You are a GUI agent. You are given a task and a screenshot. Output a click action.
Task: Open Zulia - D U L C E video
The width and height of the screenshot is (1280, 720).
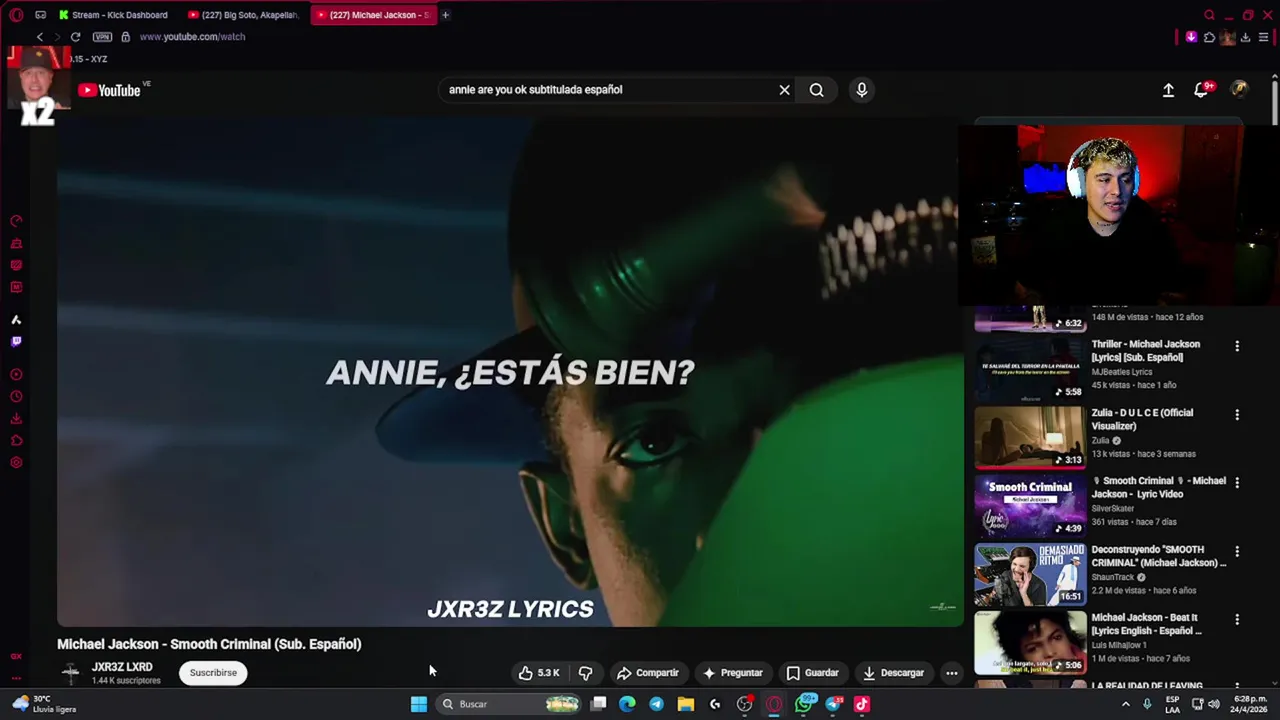click(x=1030, y=437)
